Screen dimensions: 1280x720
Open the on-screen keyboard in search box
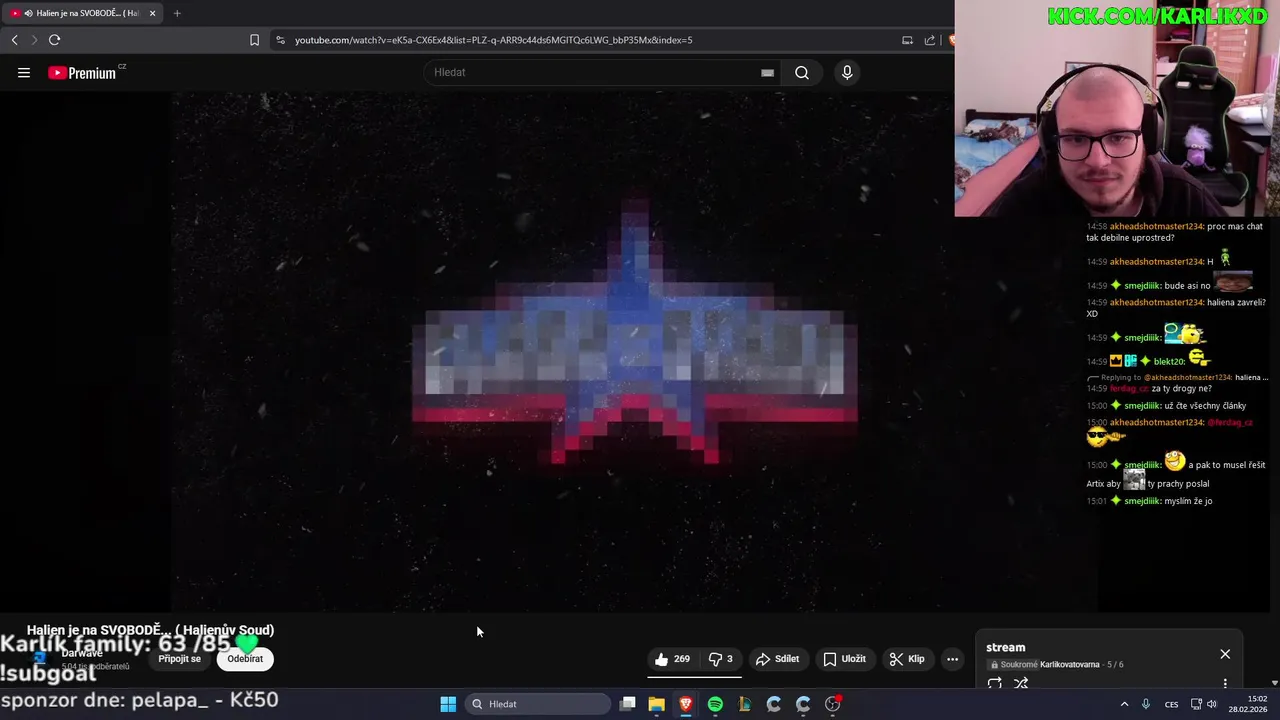coord(767,73)
